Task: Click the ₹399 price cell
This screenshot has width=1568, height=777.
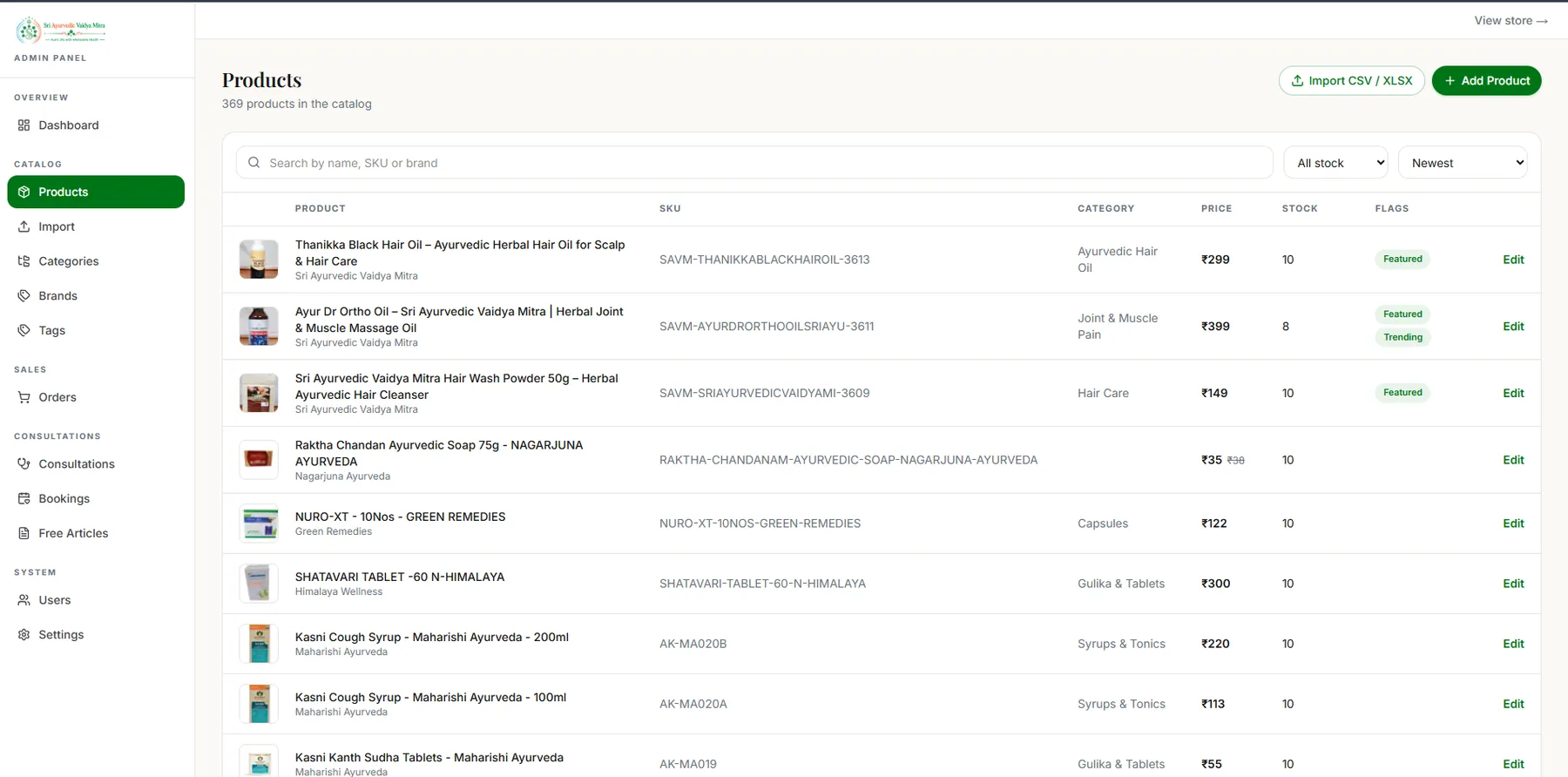Action: 1215,327
